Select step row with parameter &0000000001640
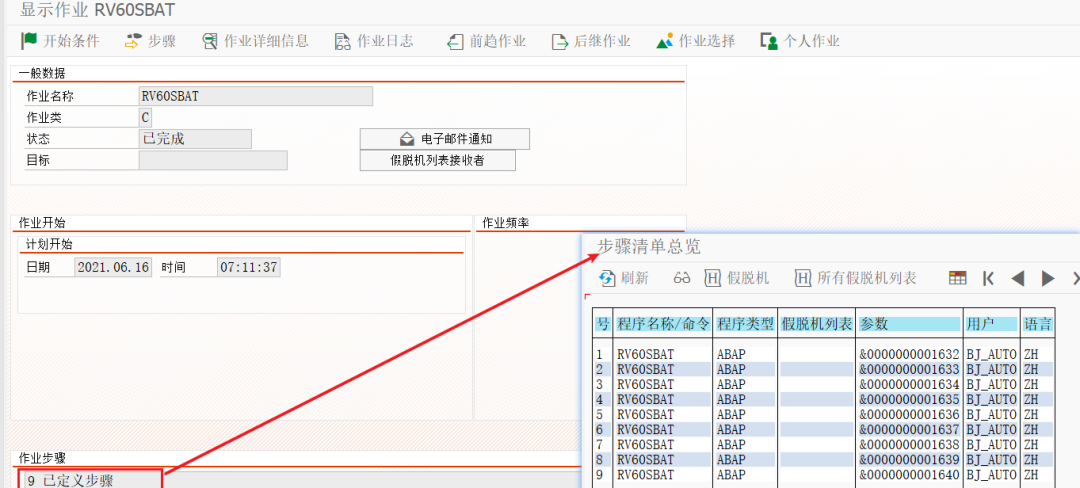The image size is (1080, 488). [x=824, y=476]
